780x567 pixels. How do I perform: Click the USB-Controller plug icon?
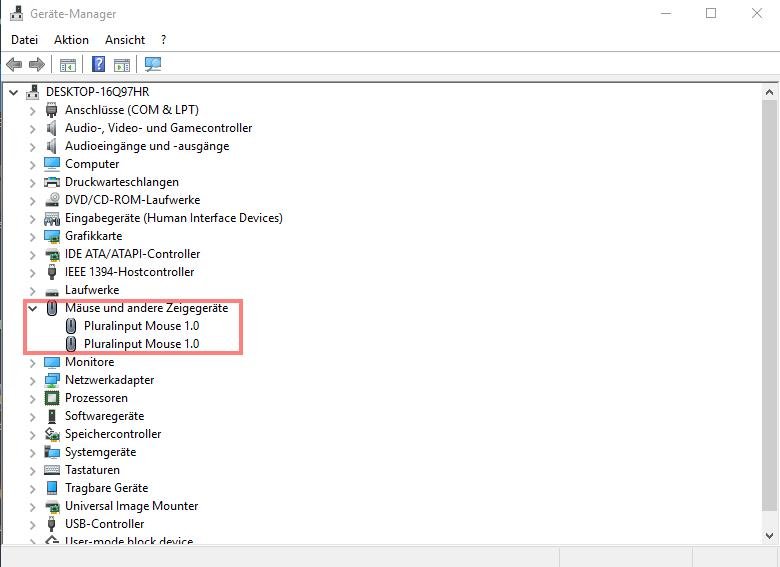tap(51, 524)
